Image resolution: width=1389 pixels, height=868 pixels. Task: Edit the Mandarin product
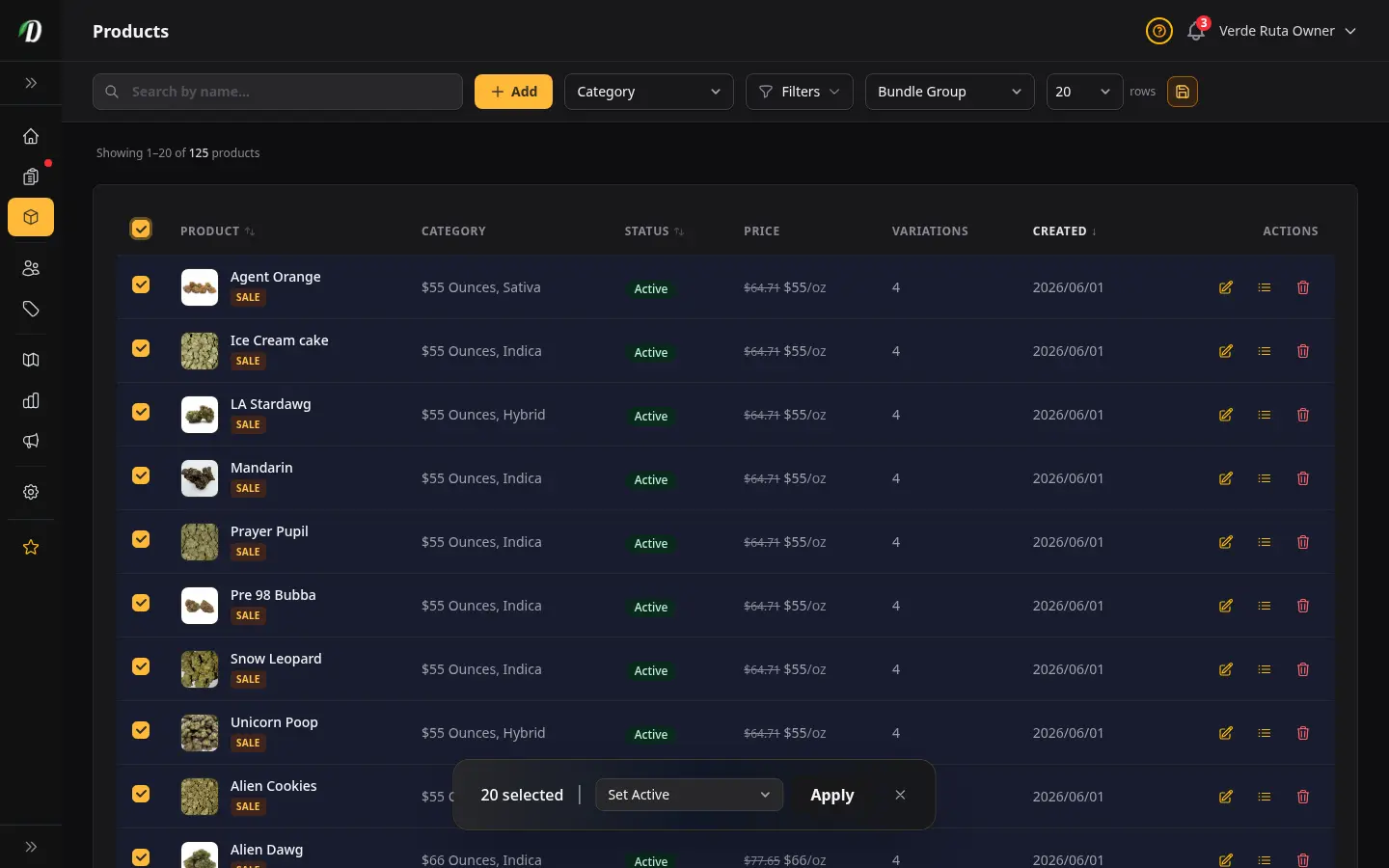click(x=1226, y=478)
